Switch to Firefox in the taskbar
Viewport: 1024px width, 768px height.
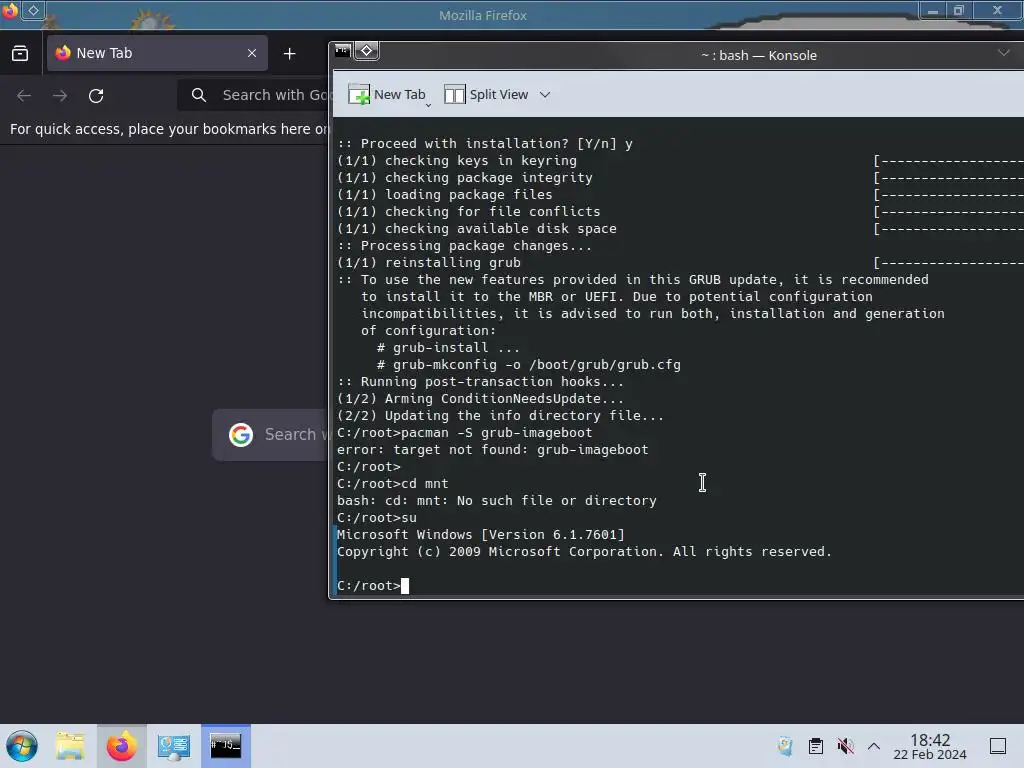121,746
